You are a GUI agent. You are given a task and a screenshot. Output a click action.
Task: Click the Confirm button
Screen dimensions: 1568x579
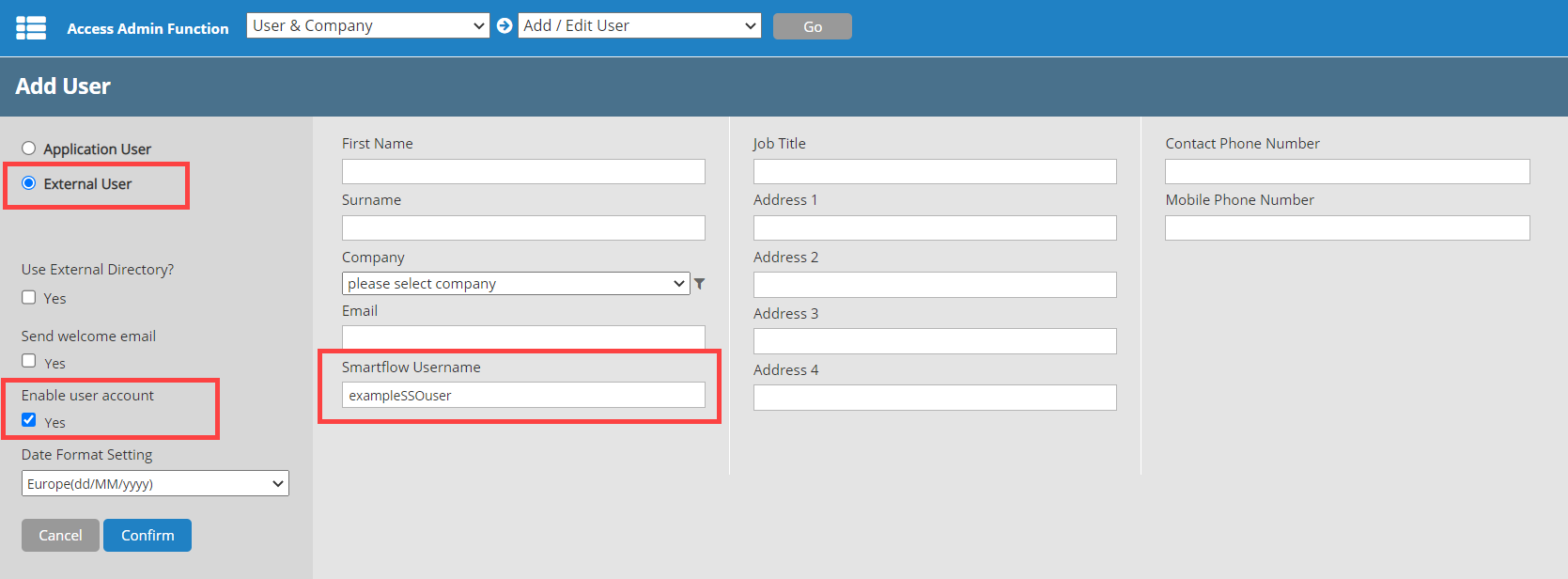(147, 535)
